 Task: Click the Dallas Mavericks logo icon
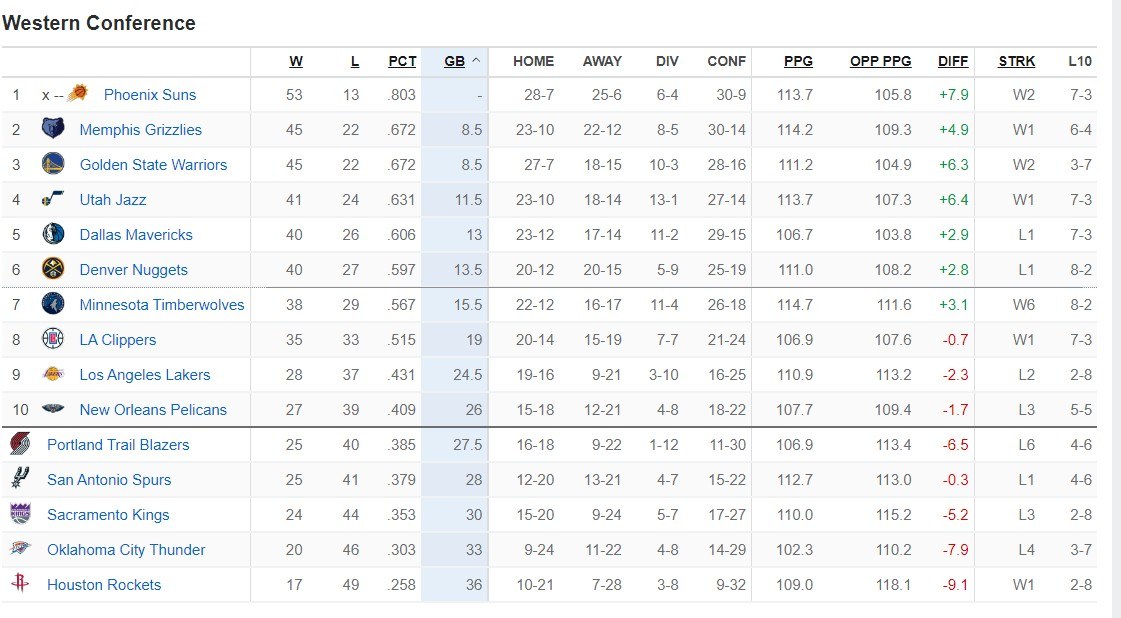tap(53, 234)
